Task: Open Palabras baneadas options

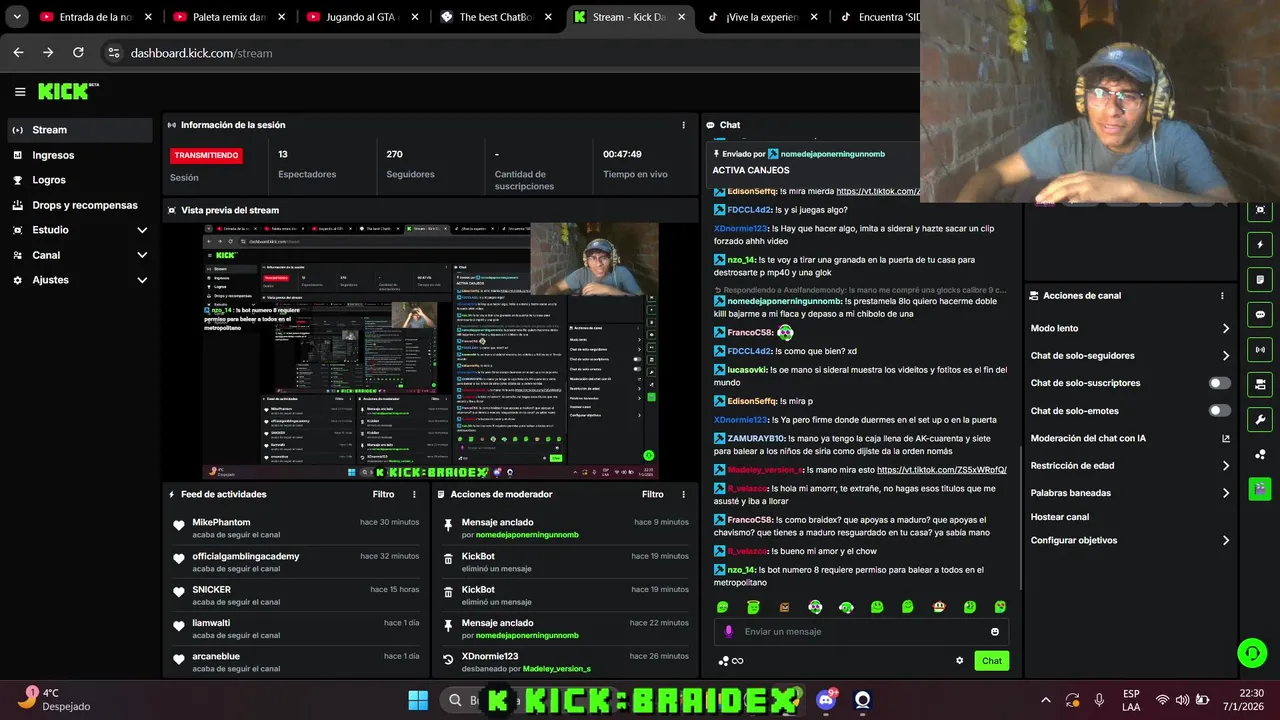Action: (1130, 493)
